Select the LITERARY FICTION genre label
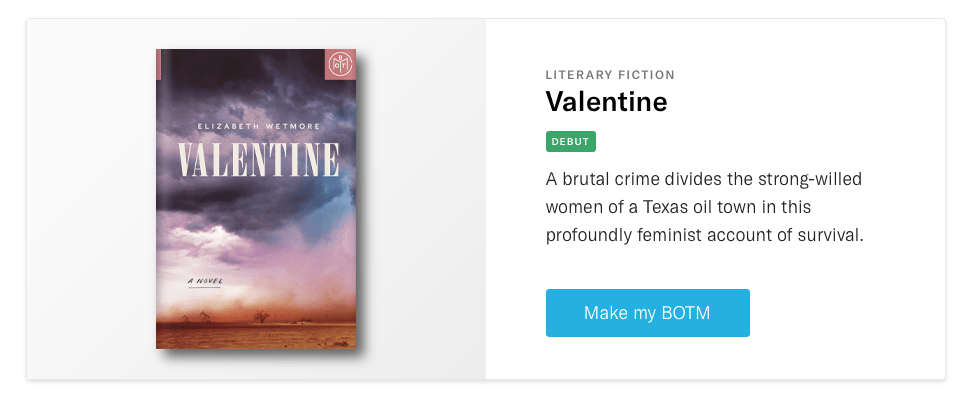Image resolution: width=962 pixels, height=403 pixels. 610,75
